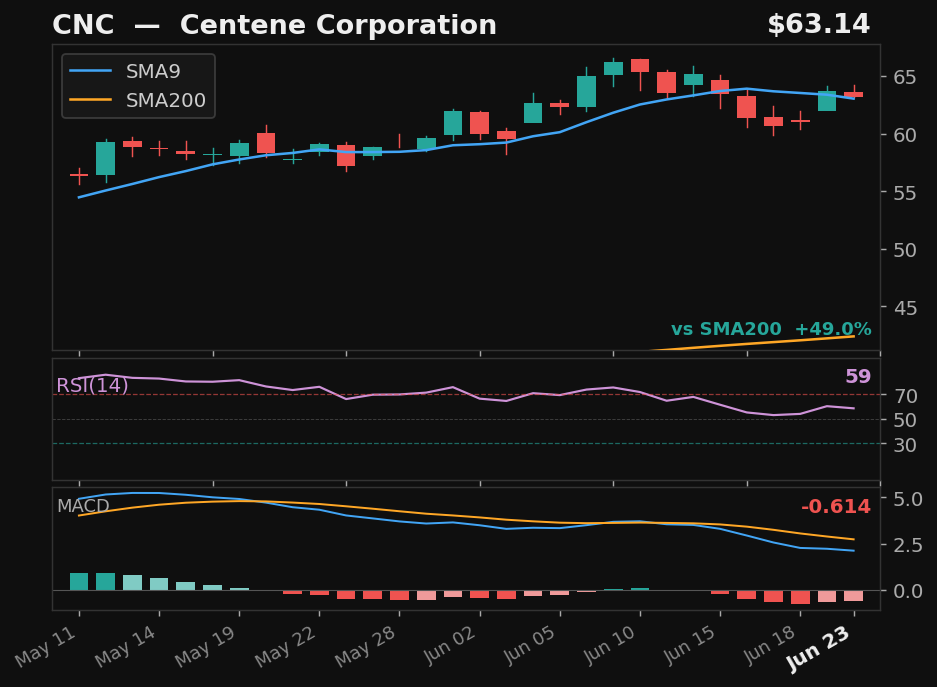Click the Jun 18 date label

coord(771,645)
